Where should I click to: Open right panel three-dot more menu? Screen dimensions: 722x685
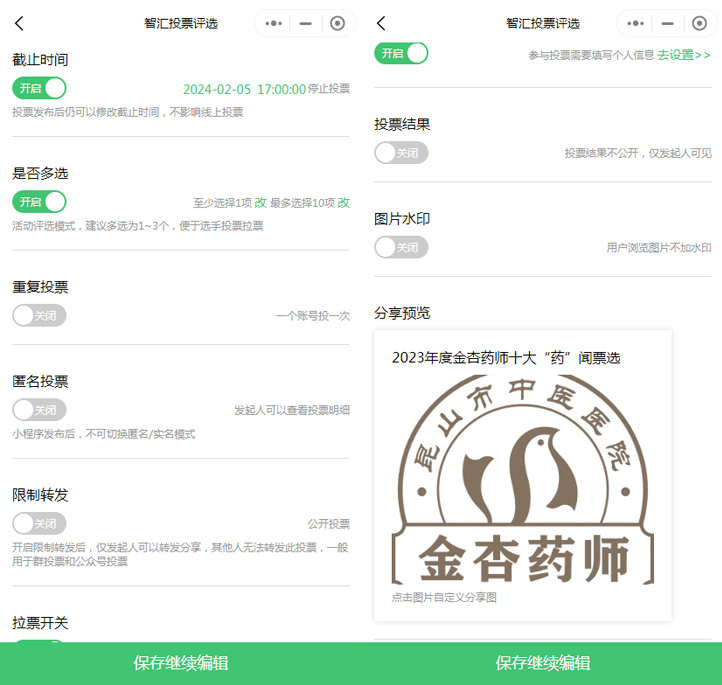[635, 23]
